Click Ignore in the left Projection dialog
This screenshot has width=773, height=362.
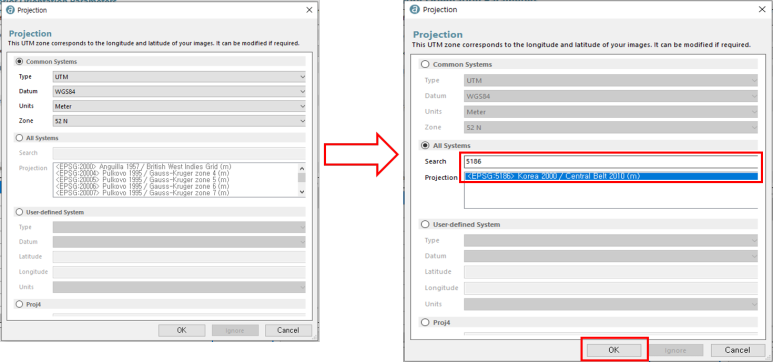[x=235, y=330]
